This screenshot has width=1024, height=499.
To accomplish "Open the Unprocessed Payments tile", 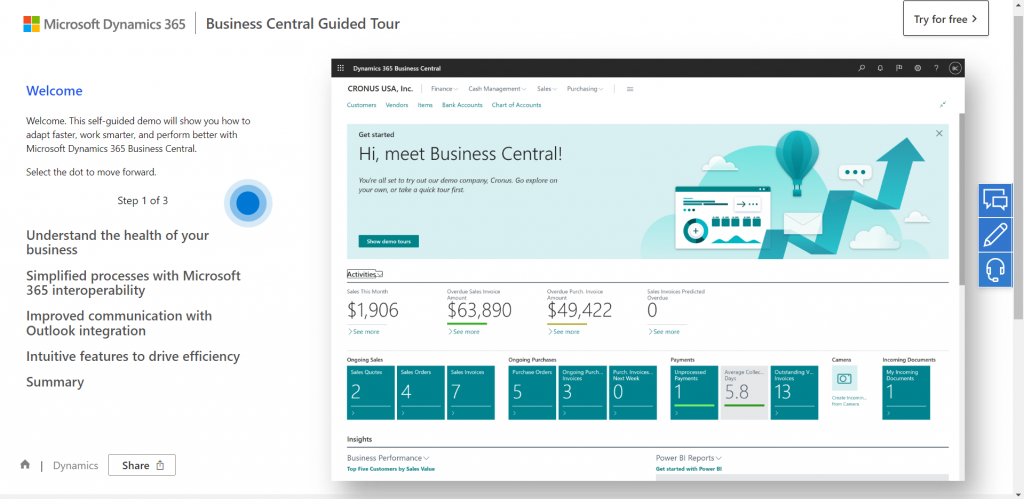I will point(694,393).
